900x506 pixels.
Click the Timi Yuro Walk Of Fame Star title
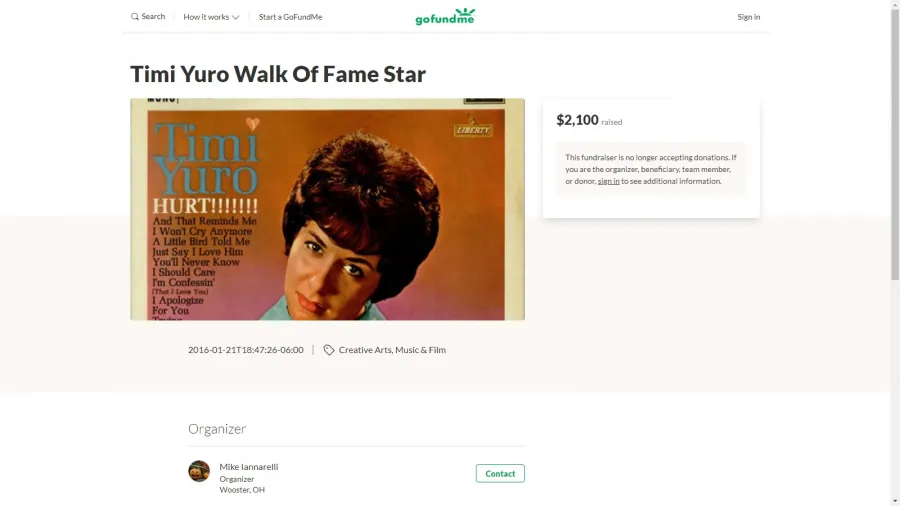coord(278,74)
